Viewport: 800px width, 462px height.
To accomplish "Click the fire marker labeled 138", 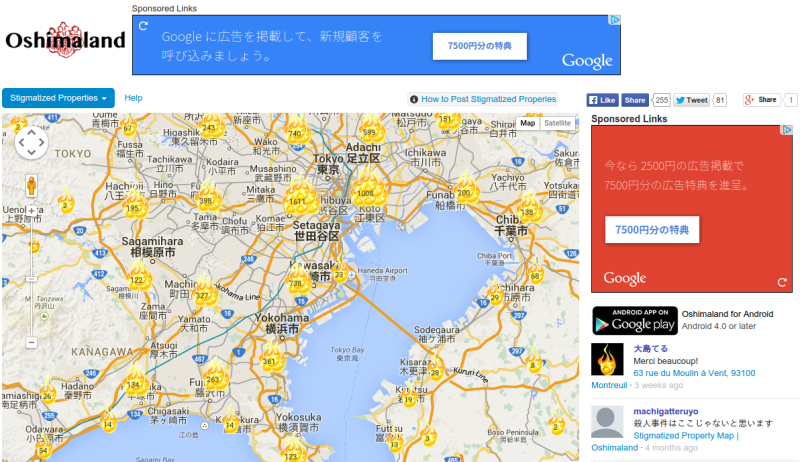I will [x=528, y=210].
